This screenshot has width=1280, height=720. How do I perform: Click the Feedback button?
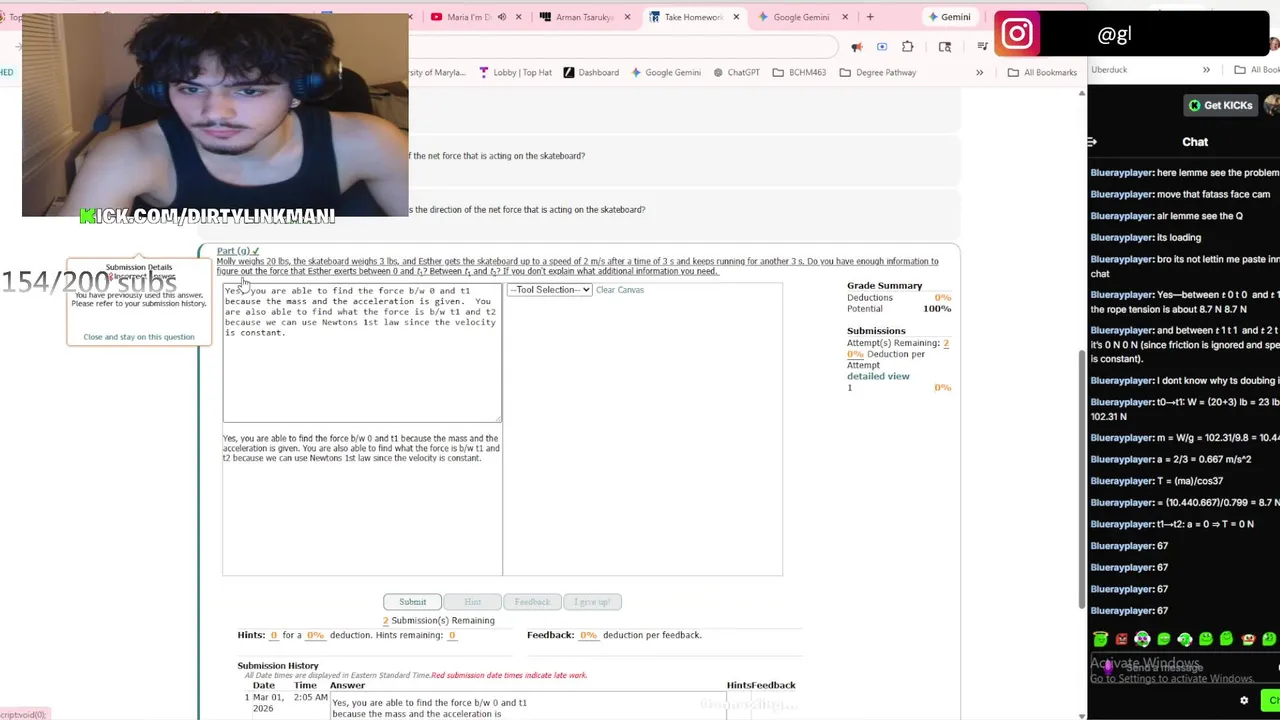click(x=532, y=602)
